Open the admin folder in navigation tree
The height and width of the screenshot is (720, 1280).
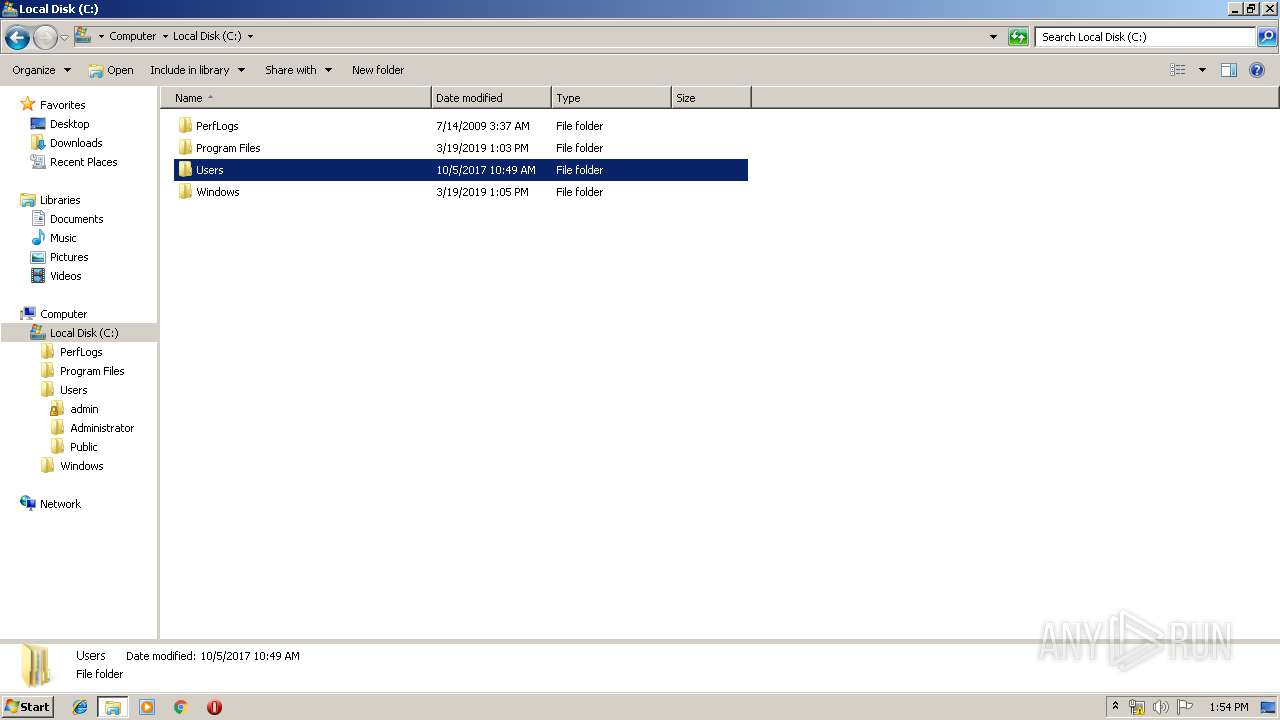(84, 409)
